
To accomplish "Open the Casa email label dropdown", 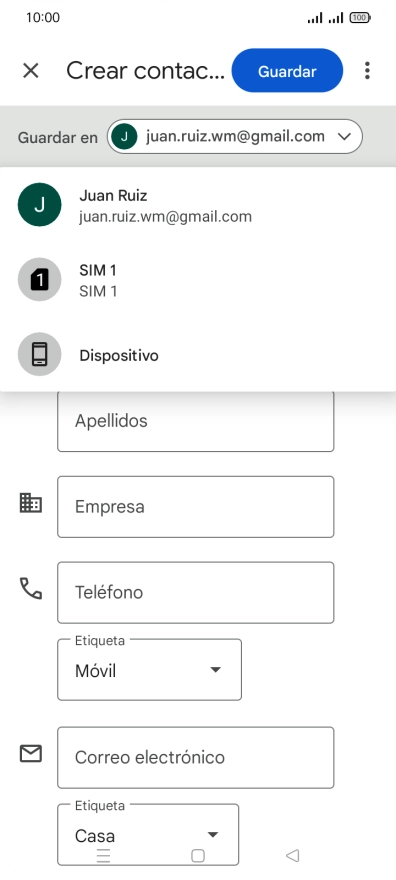I will [148, 835].
